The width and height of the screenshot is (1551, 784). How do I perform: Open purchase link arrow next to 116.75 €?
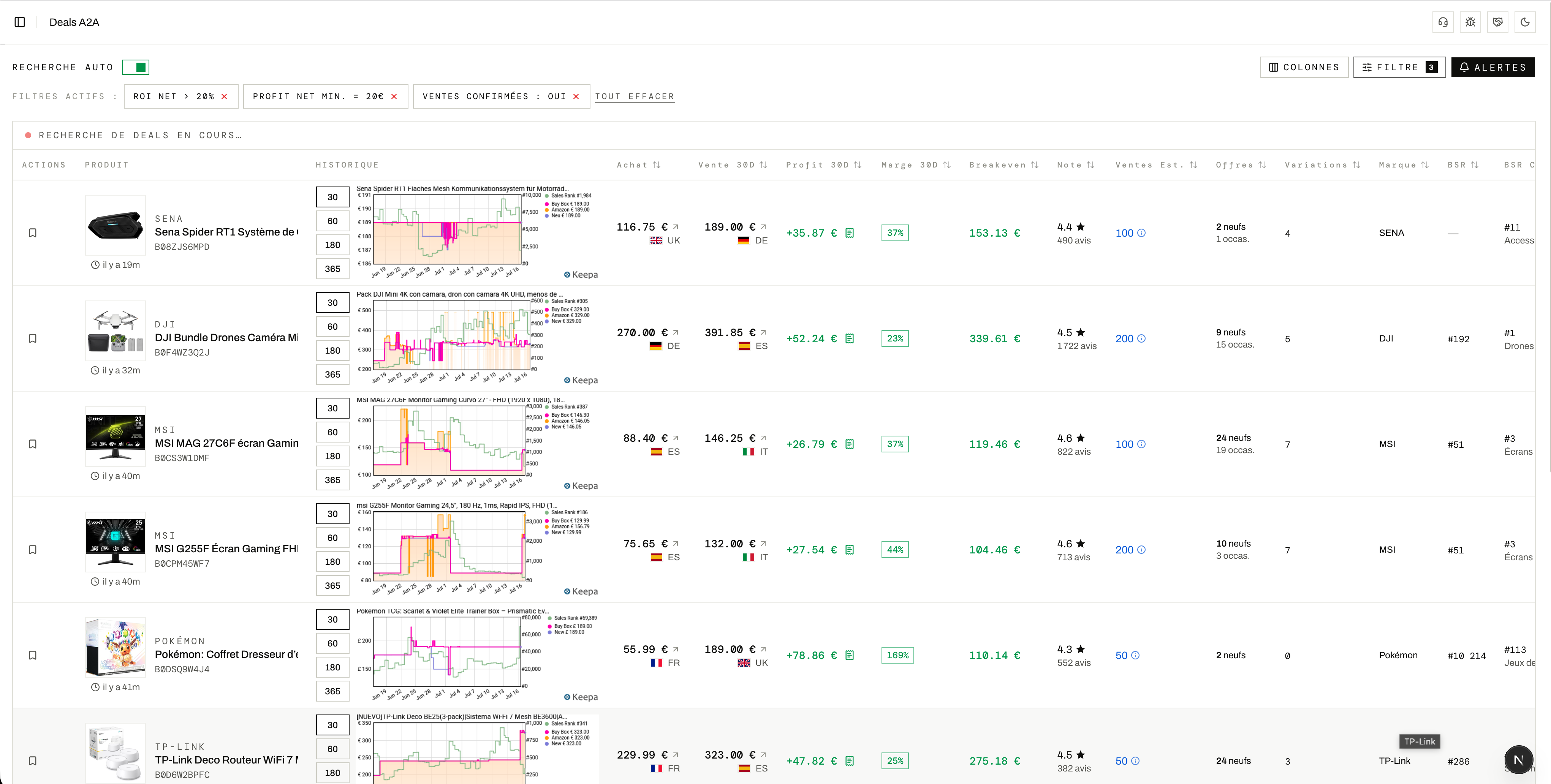click(x=676, y=227)
